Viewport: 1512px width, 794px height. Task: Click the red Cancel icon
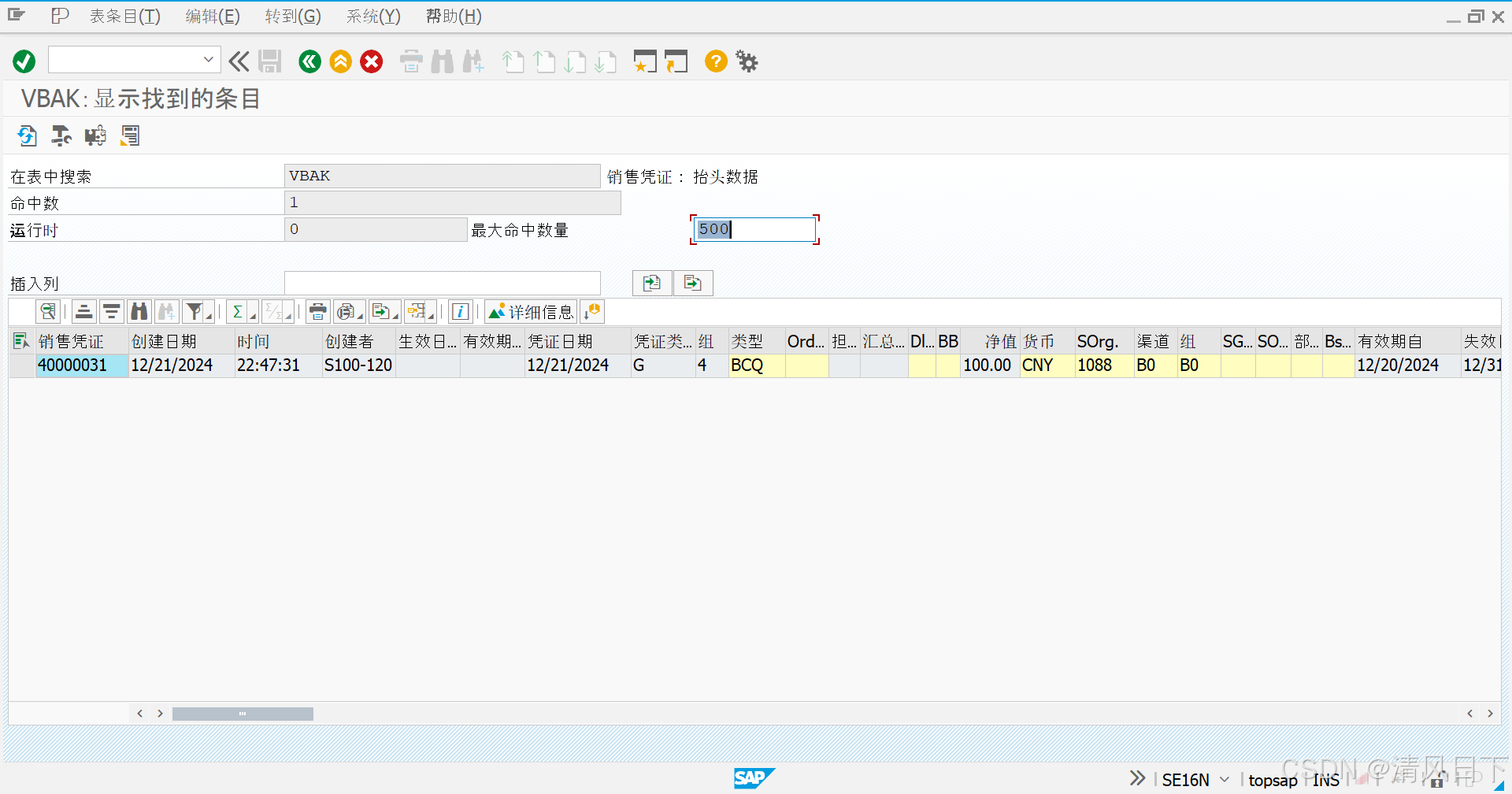[x=371, y=61]
